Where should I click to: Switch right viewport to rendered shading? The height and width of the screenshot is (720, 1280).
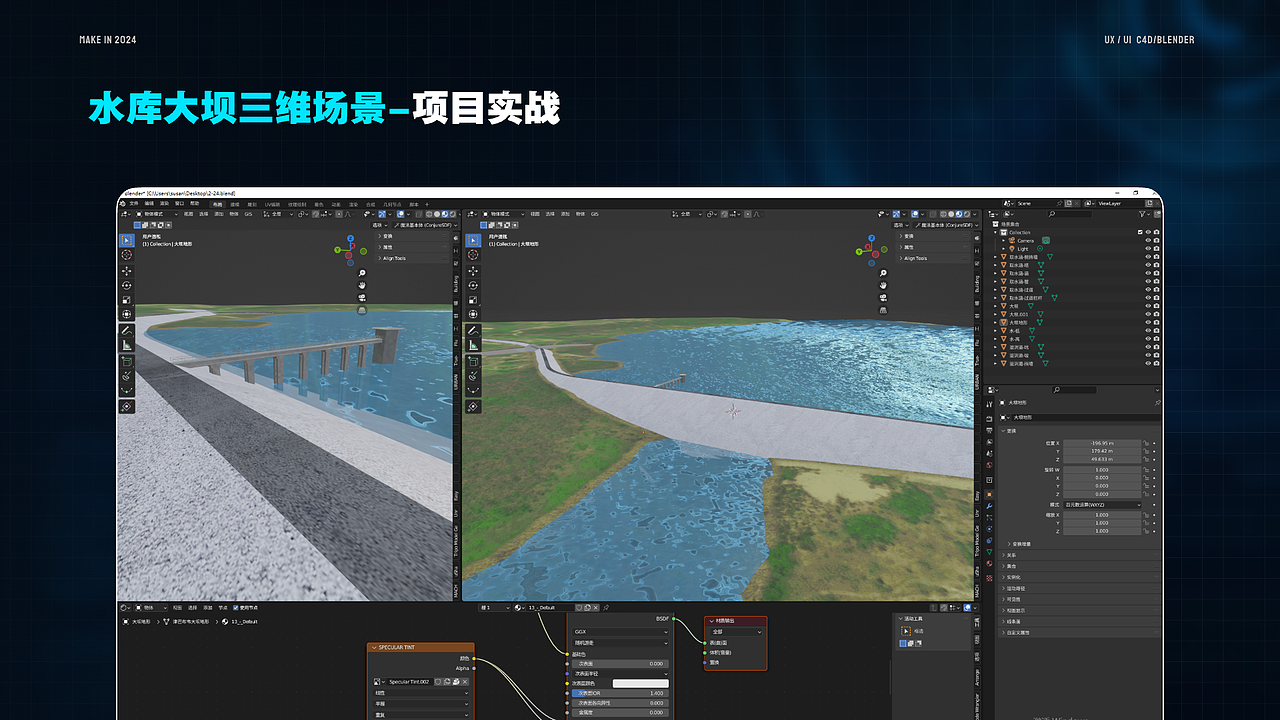967,214
